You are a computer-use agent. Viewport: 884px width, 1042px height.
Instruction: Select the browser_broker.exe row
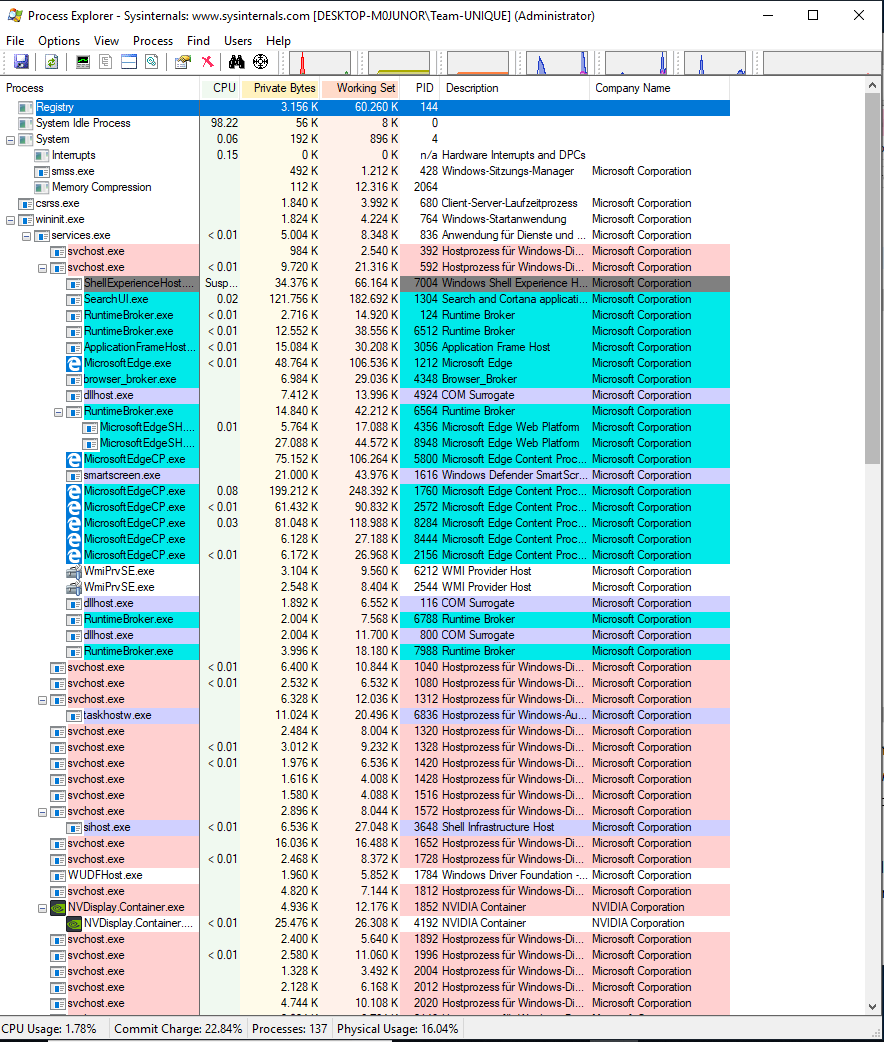point(365,379)
